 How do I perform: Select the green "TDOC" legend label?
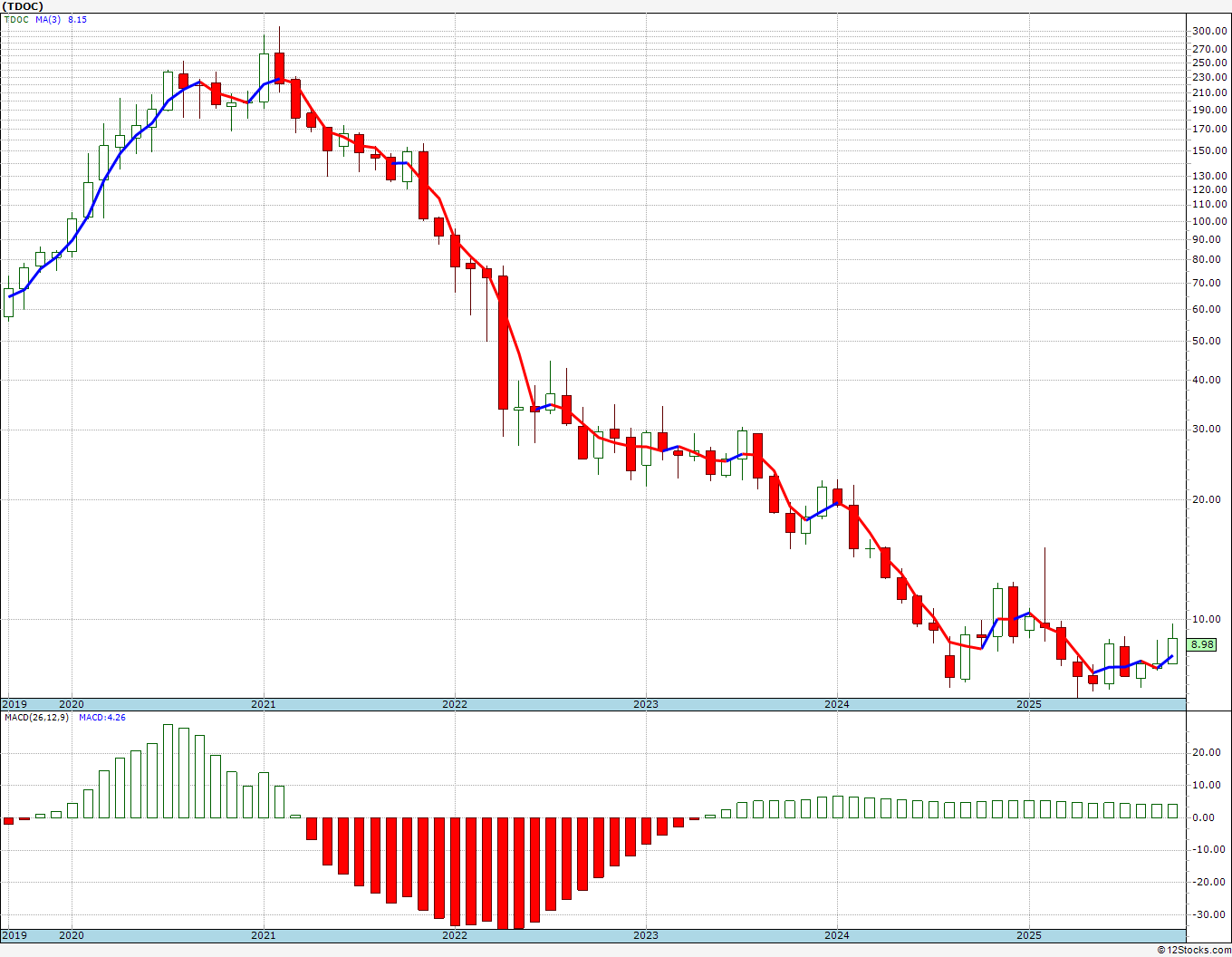(x=16, y=19)
